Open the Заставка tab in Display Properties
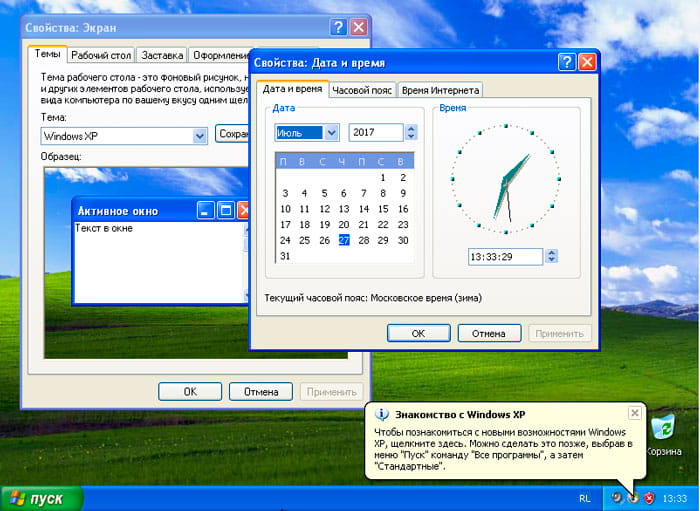 pos(162,55)
